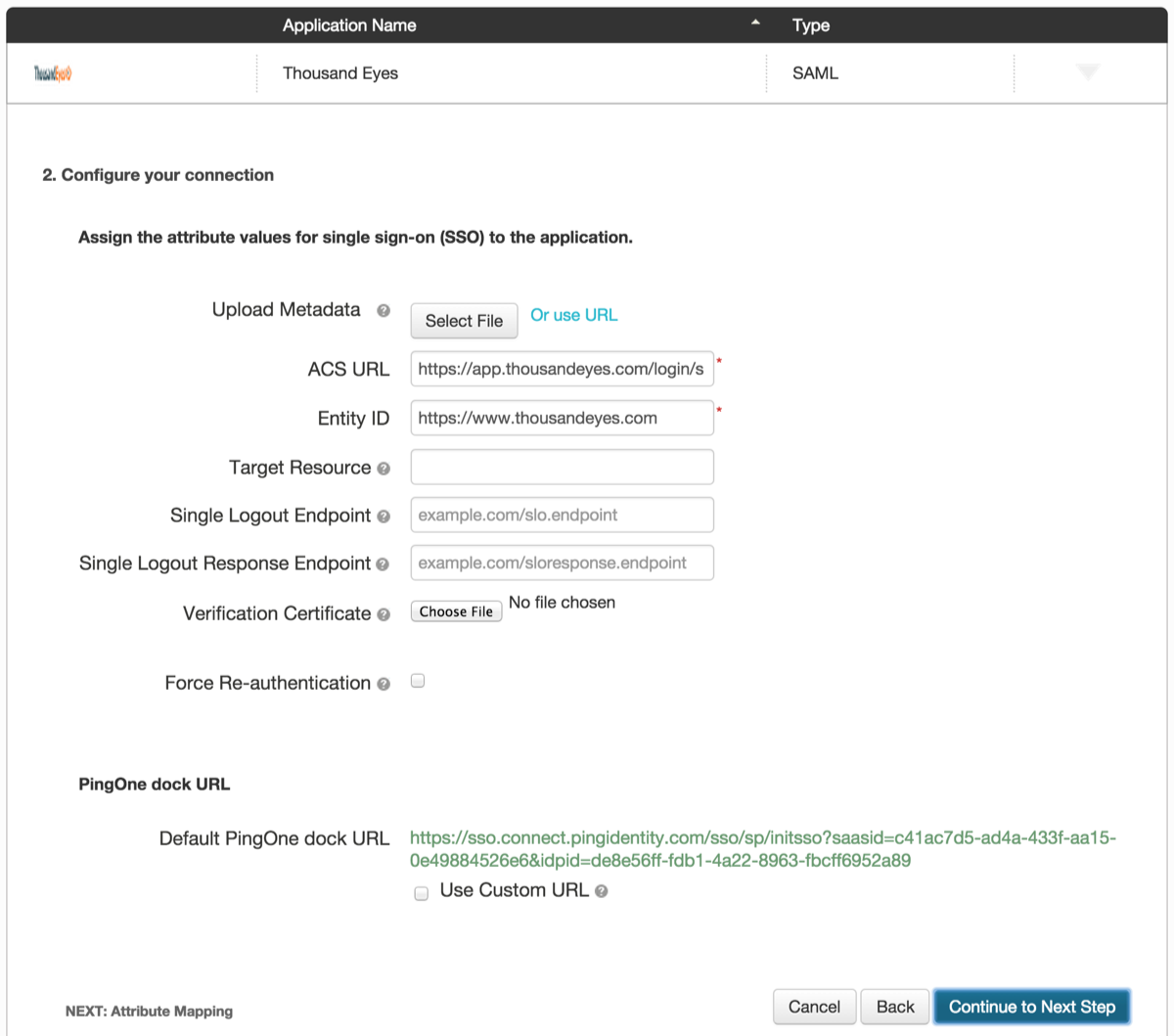The width and height of the screenshot is (1174, 1036).
Task: Open help for Upload Metadata
Action: pyautogui.click(x=384, y=311)
